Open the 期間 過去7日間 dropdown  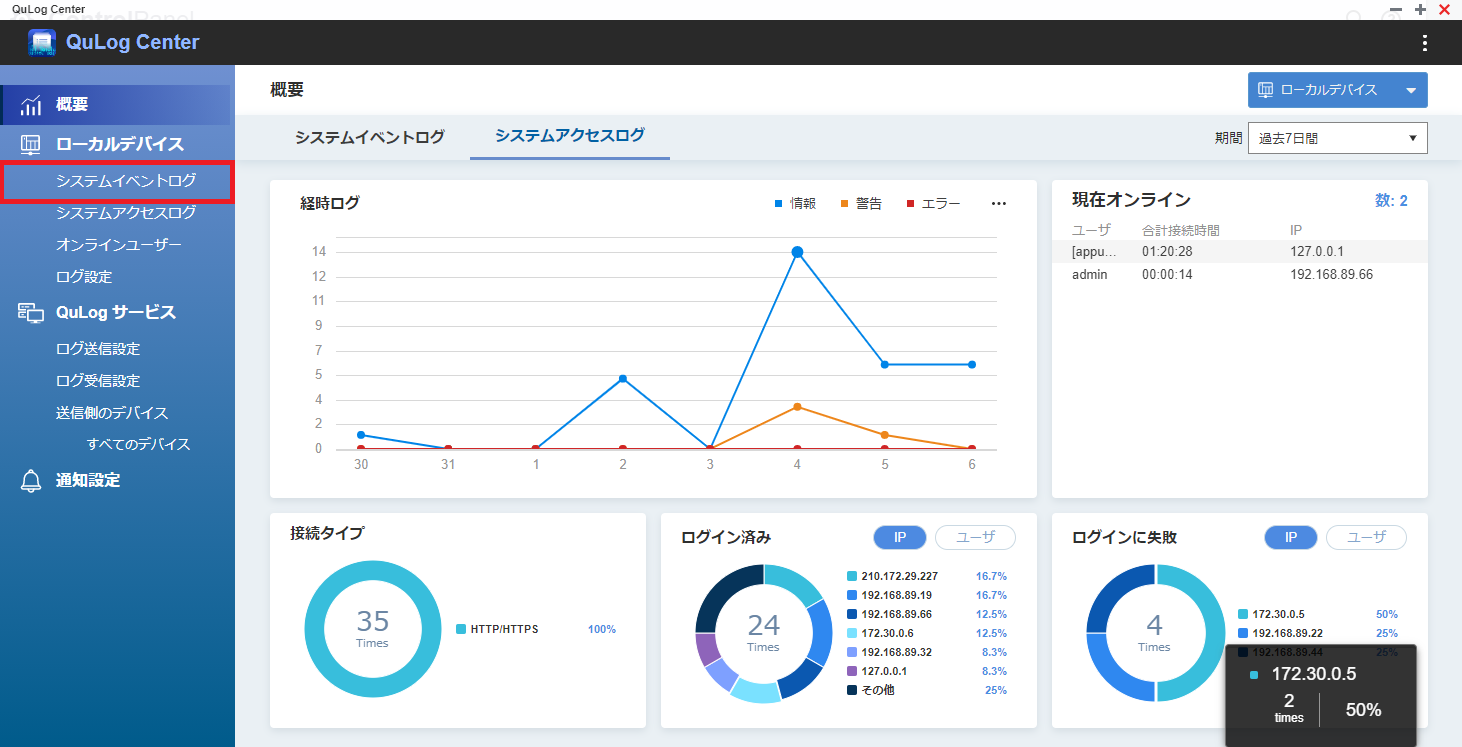coord(1338,139)
